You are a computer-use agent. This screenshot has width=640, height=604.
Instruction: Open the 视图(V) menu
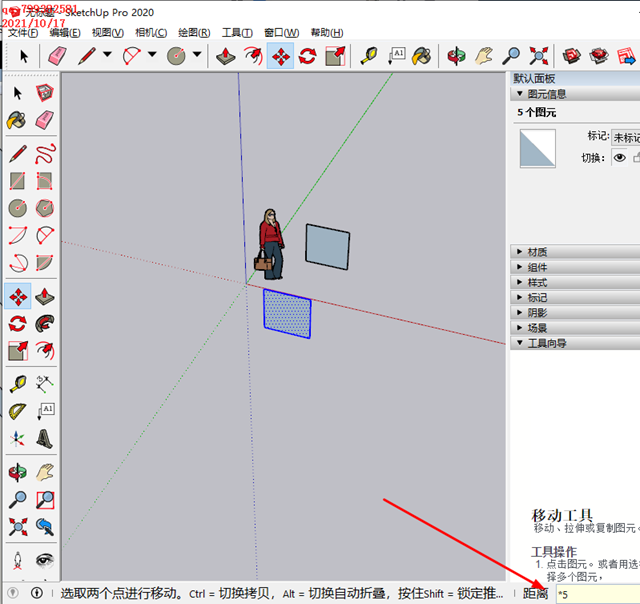pos(108,33)
